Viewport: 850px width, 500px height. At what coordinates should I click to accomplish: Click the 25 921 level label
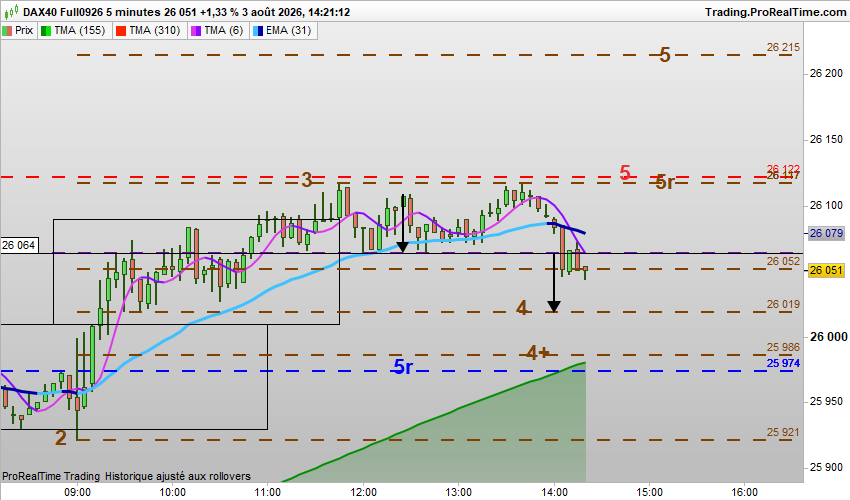(x=783, y=432)
